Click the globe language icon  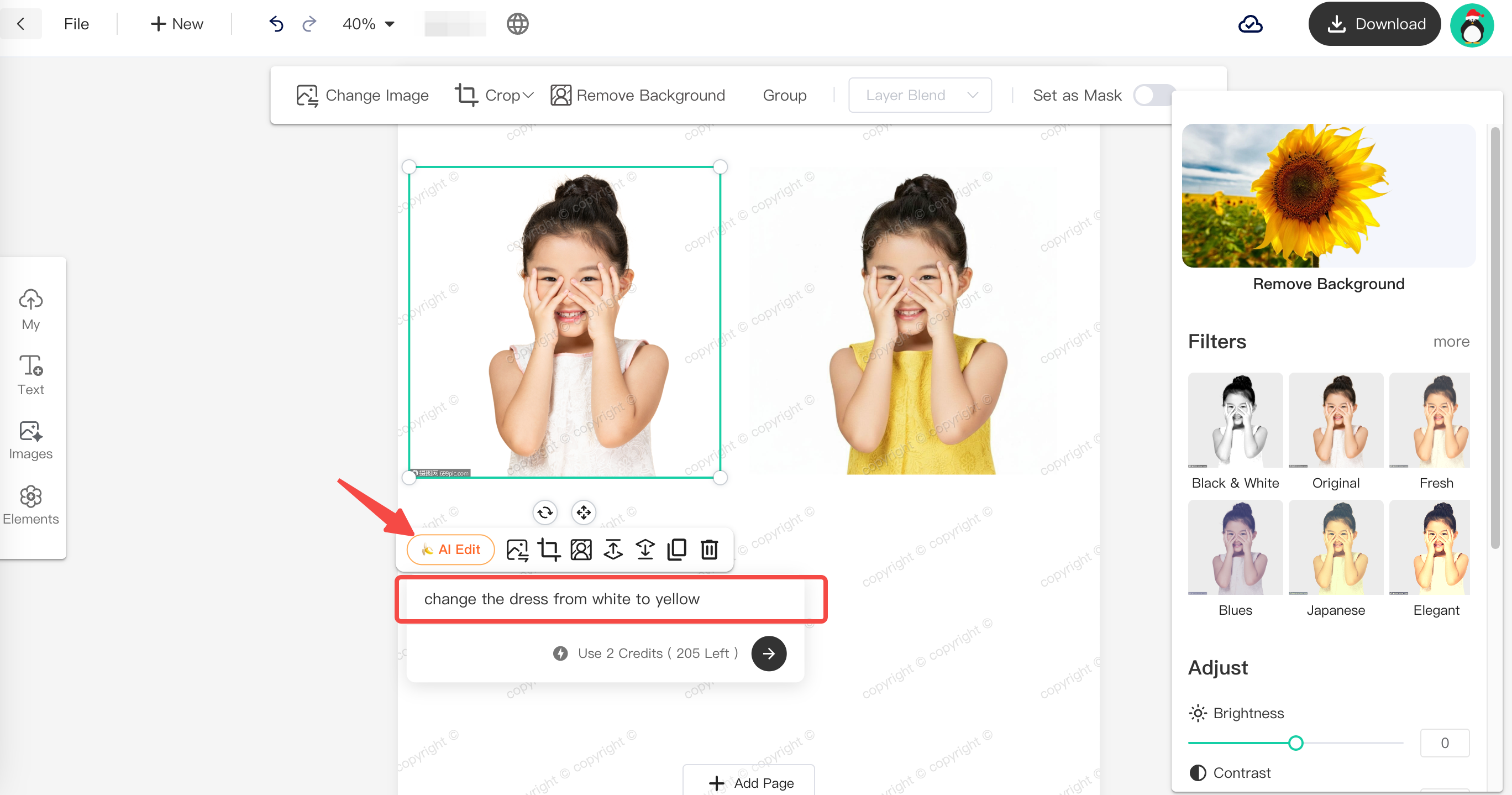coord(517,24)
